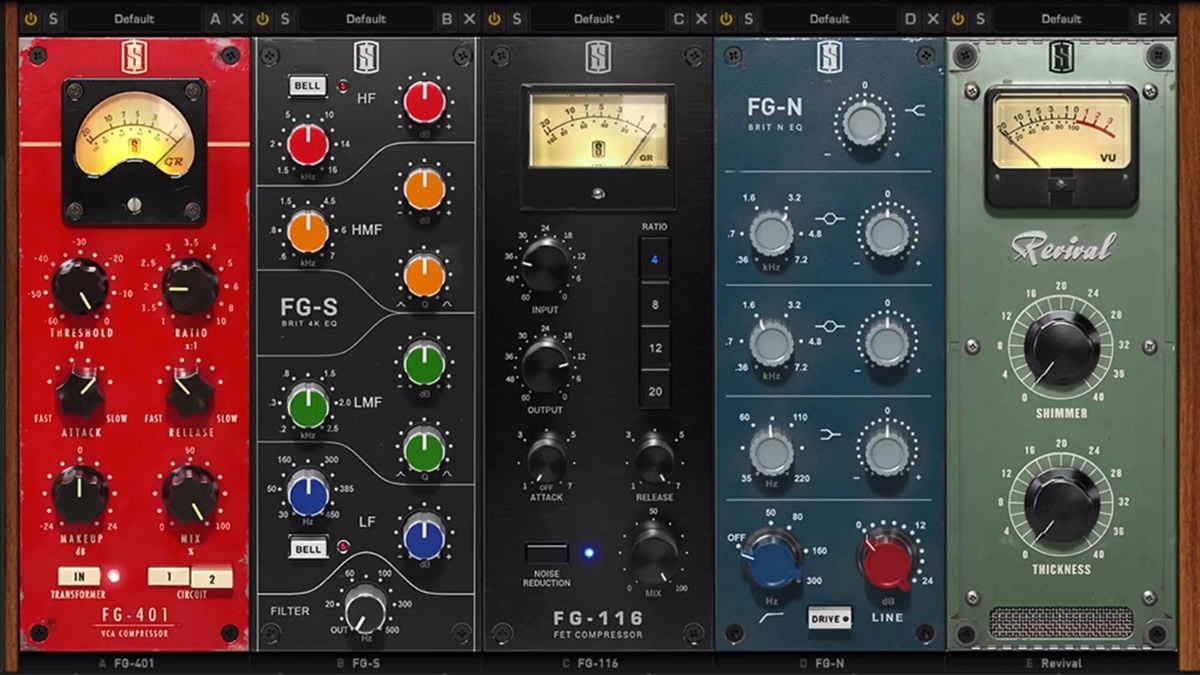Screen dimensions: 1200x675
Task: Click the orange HMF frequency knob on FG-S
Action: (308, 232)
